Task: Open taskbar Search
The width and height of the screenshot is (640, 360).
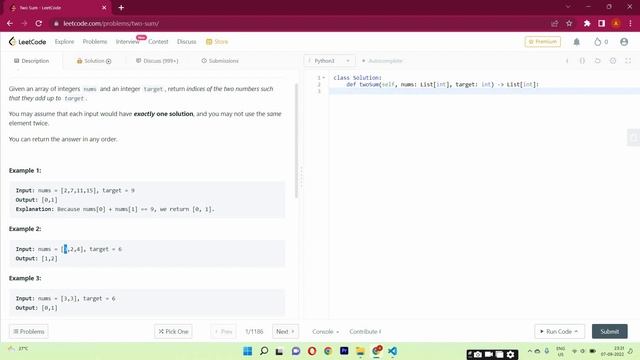Action: (x=264, y=351)
